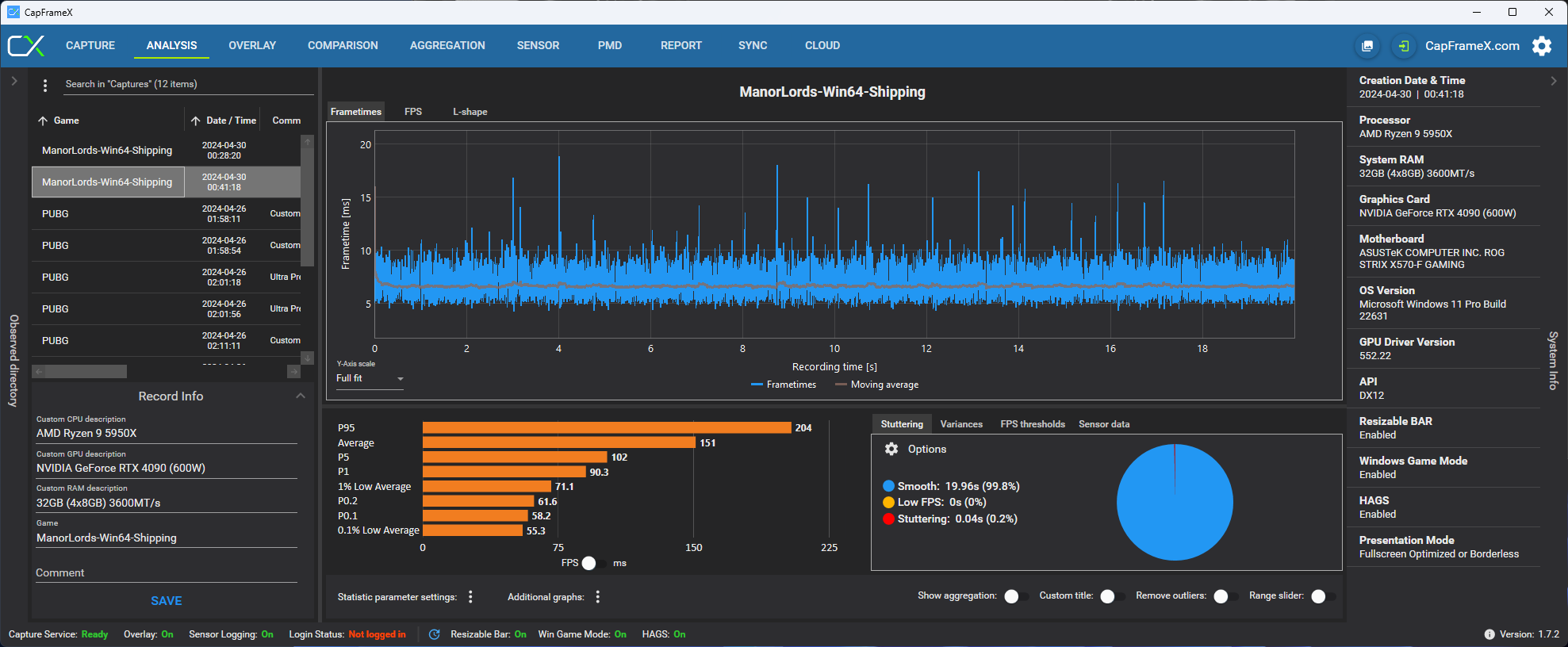Edit the Custom RAM description field
Viewport: 1568px width, 647px height.
click(x=167, y=503)
